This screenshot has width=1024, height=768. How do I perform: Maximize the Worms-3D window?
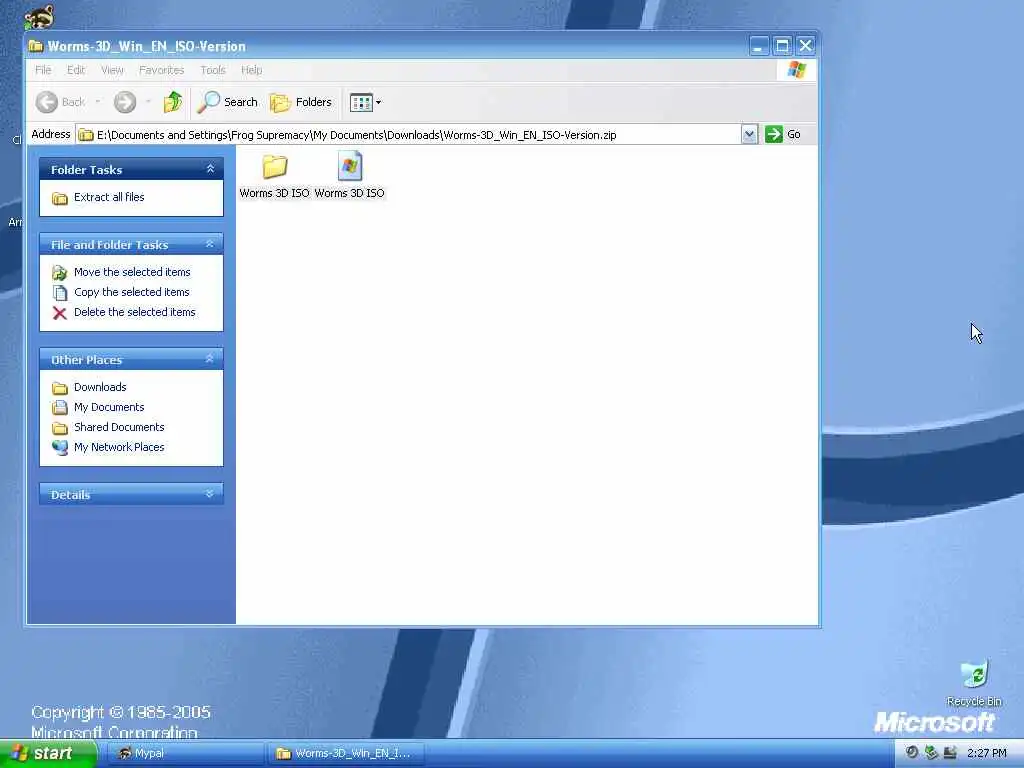point(782,46)
